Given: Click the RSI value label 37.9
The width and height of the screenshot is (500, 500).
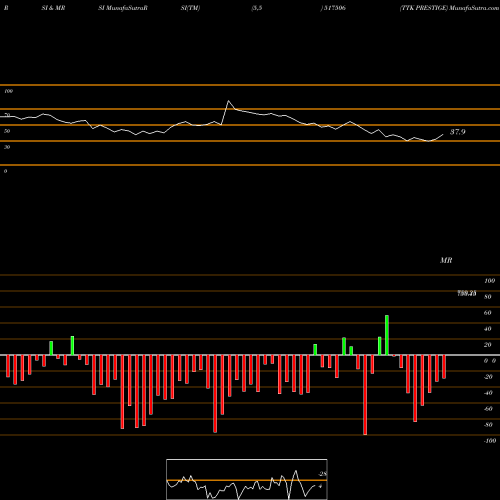Looking at the screenshot, I should point(458,132).
